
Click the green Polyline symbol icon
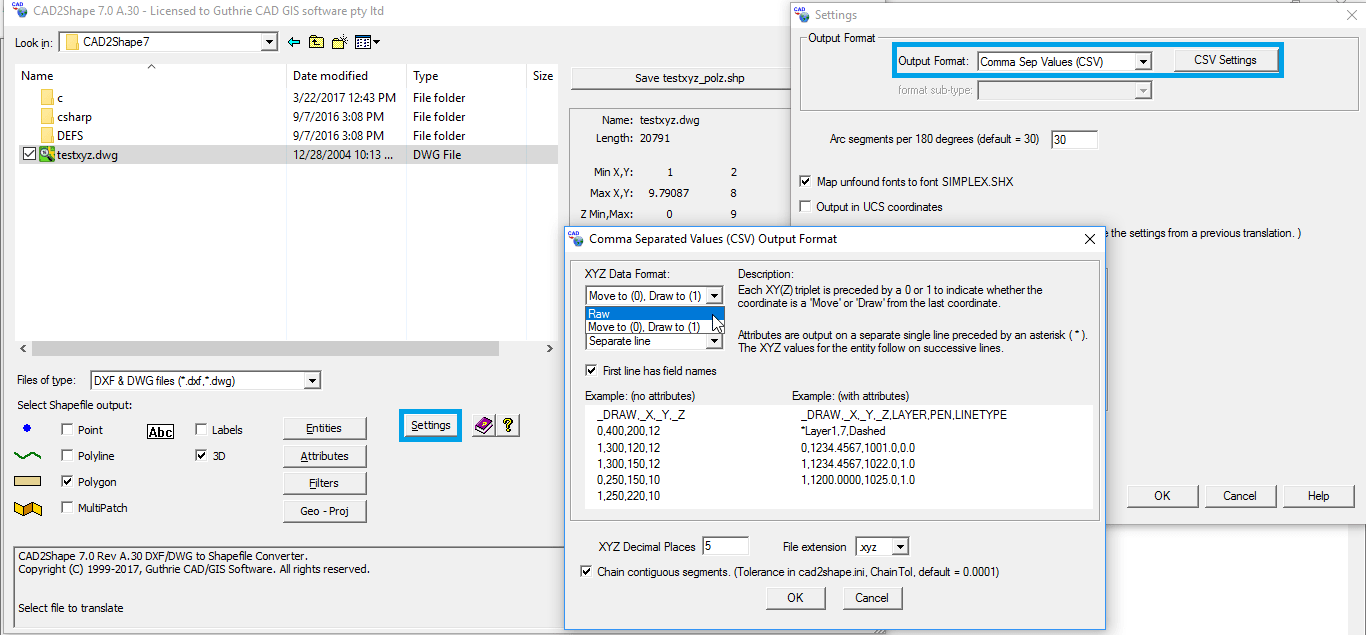tap(28, 456)
